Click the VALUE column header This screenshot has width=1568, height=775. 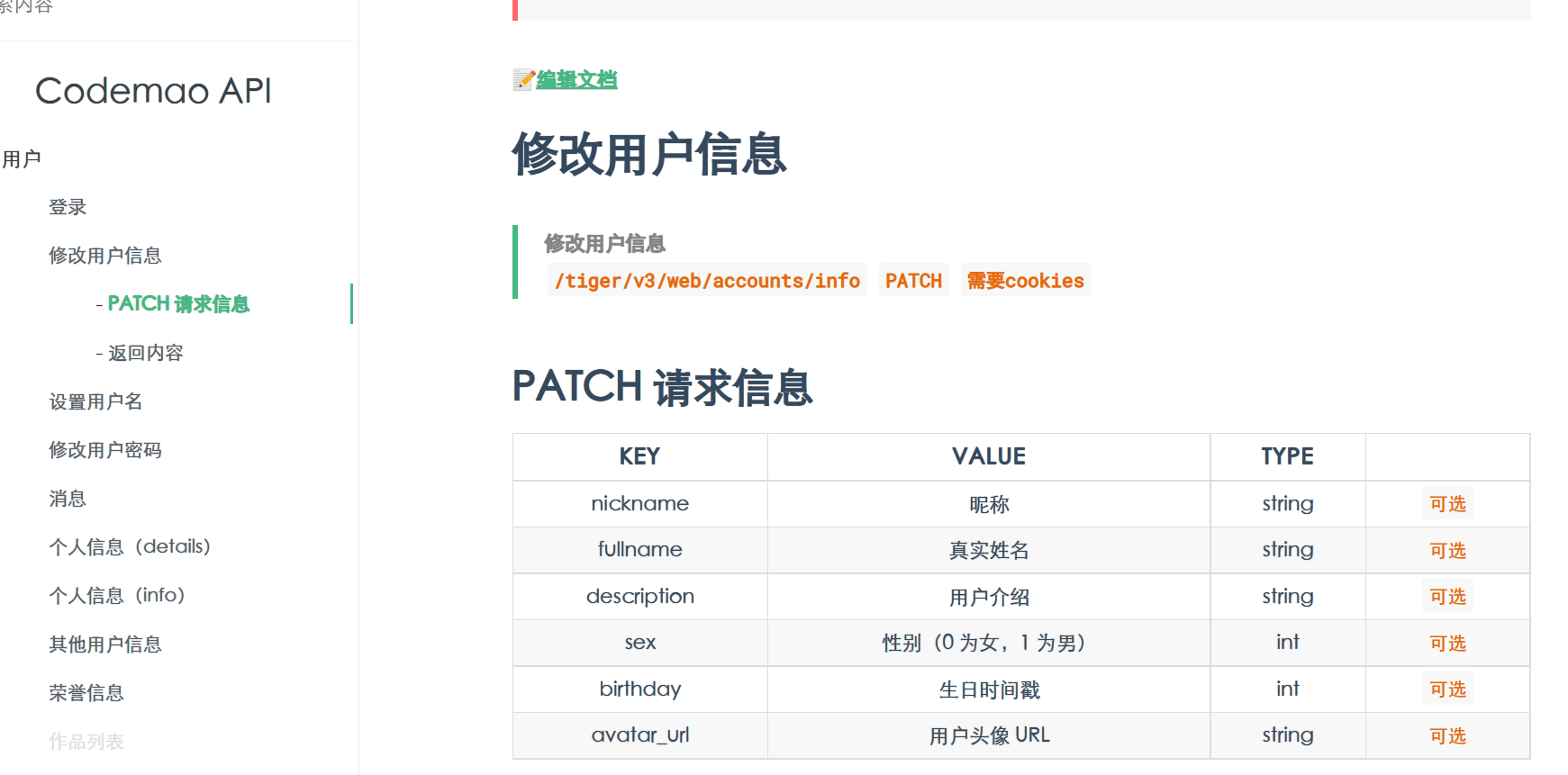(x=989, y=457)
